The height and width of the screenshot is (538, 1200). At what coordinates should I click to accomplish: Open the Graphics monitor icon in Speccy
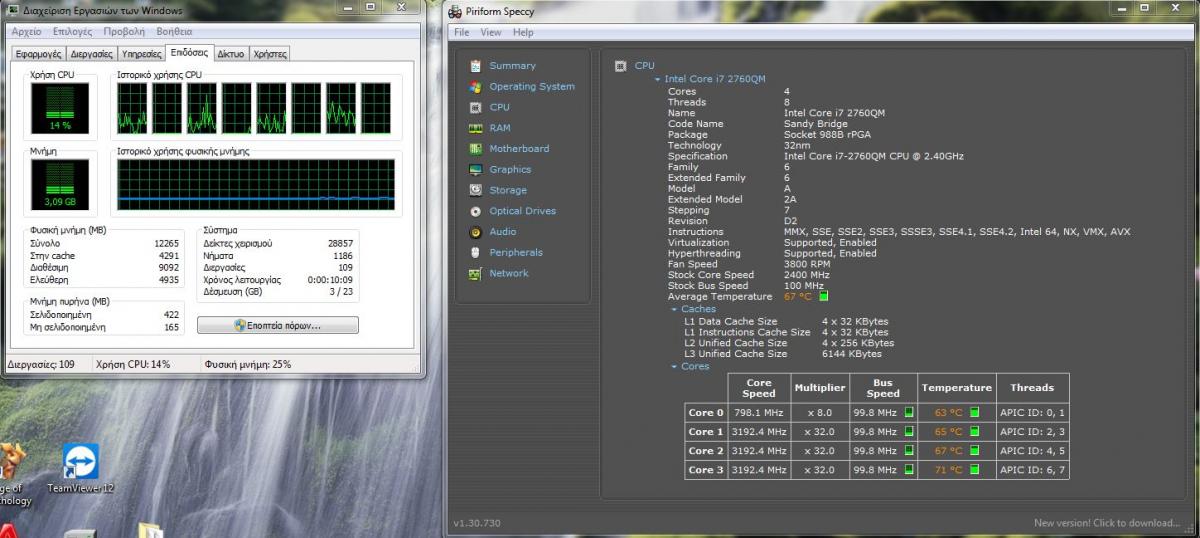[x=476, y=170]
